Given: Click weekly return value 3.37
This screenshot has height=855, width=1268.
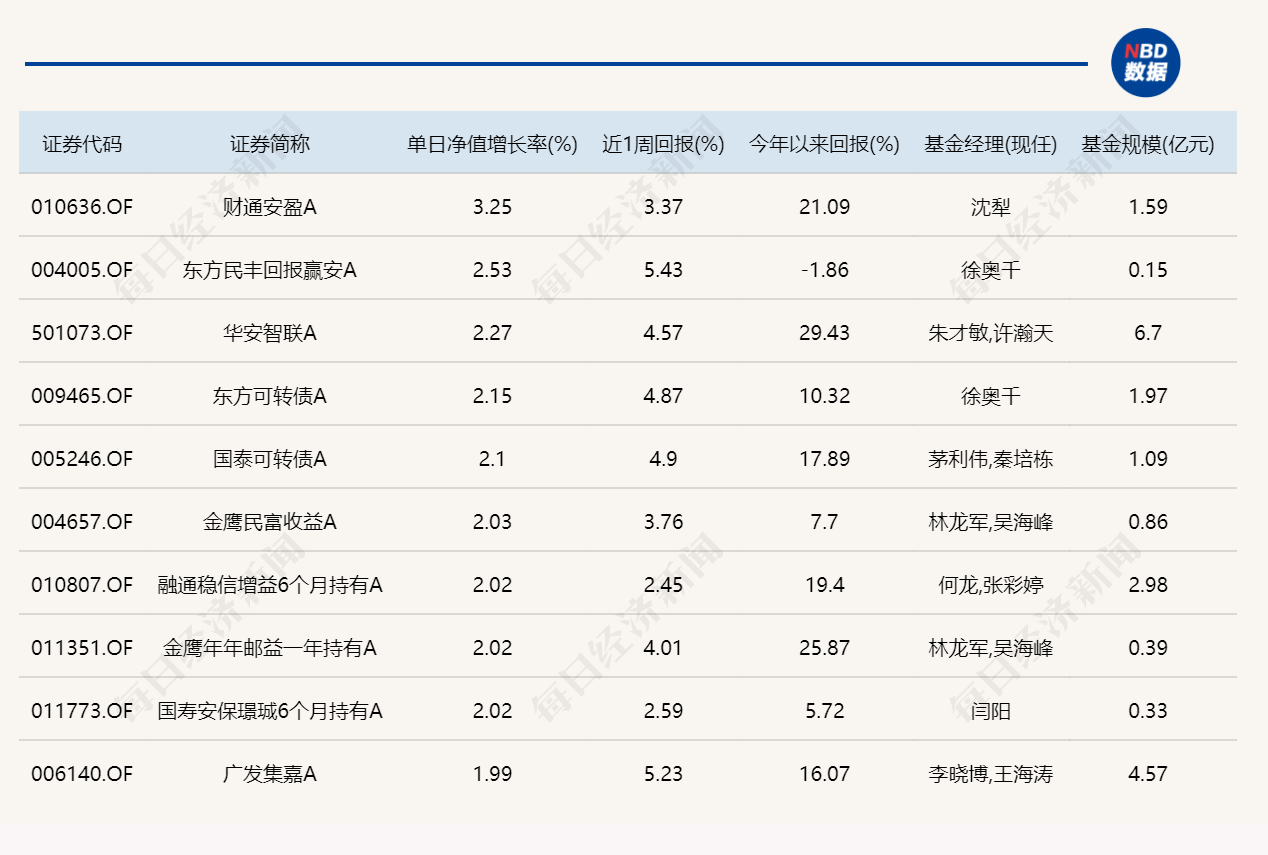Looking at the screenshot, I should [663, 207].
